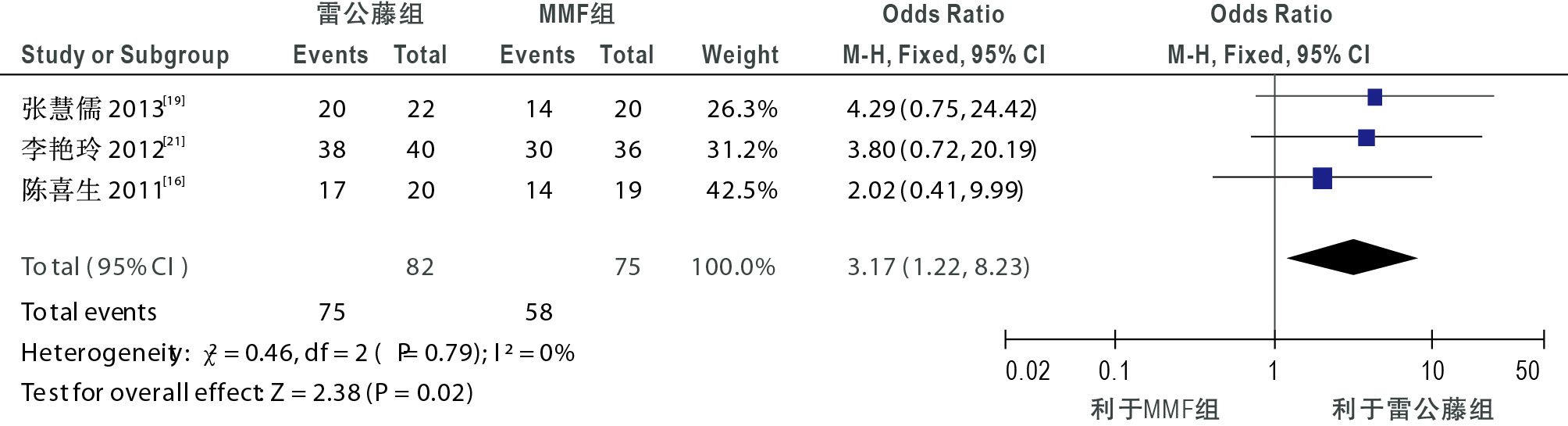Screen dimensions: 1568x426
Task: Click the study label 陈喜生 2011
Action: click(x=103, y=188)
